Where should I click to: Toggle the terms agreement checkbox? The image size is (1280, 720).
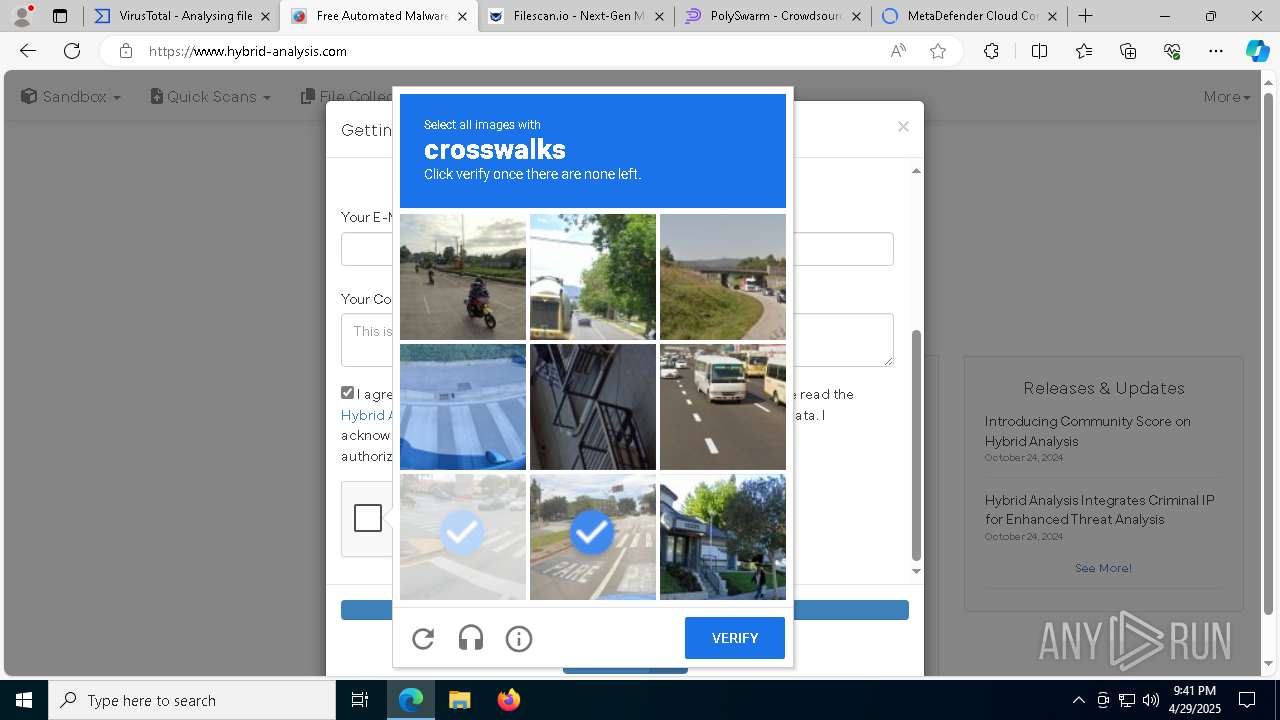click(348, 393)
